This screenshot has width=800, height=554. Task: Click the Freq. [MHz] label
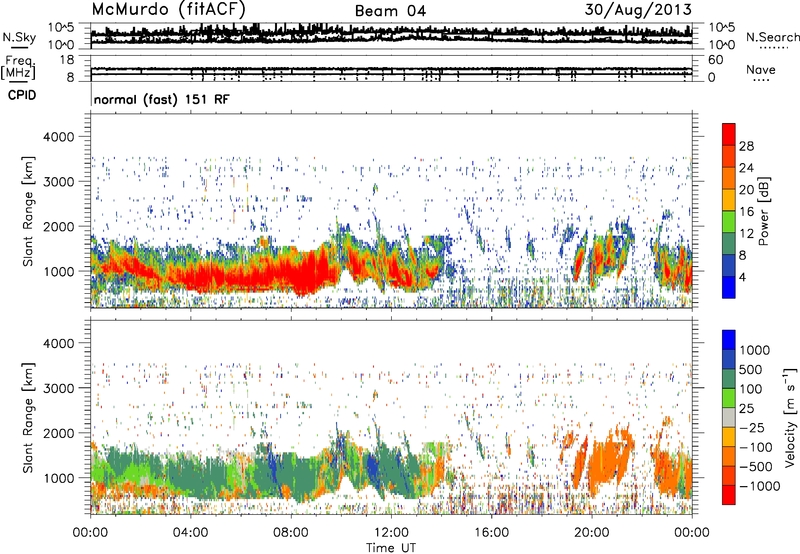tap(18, 68)
